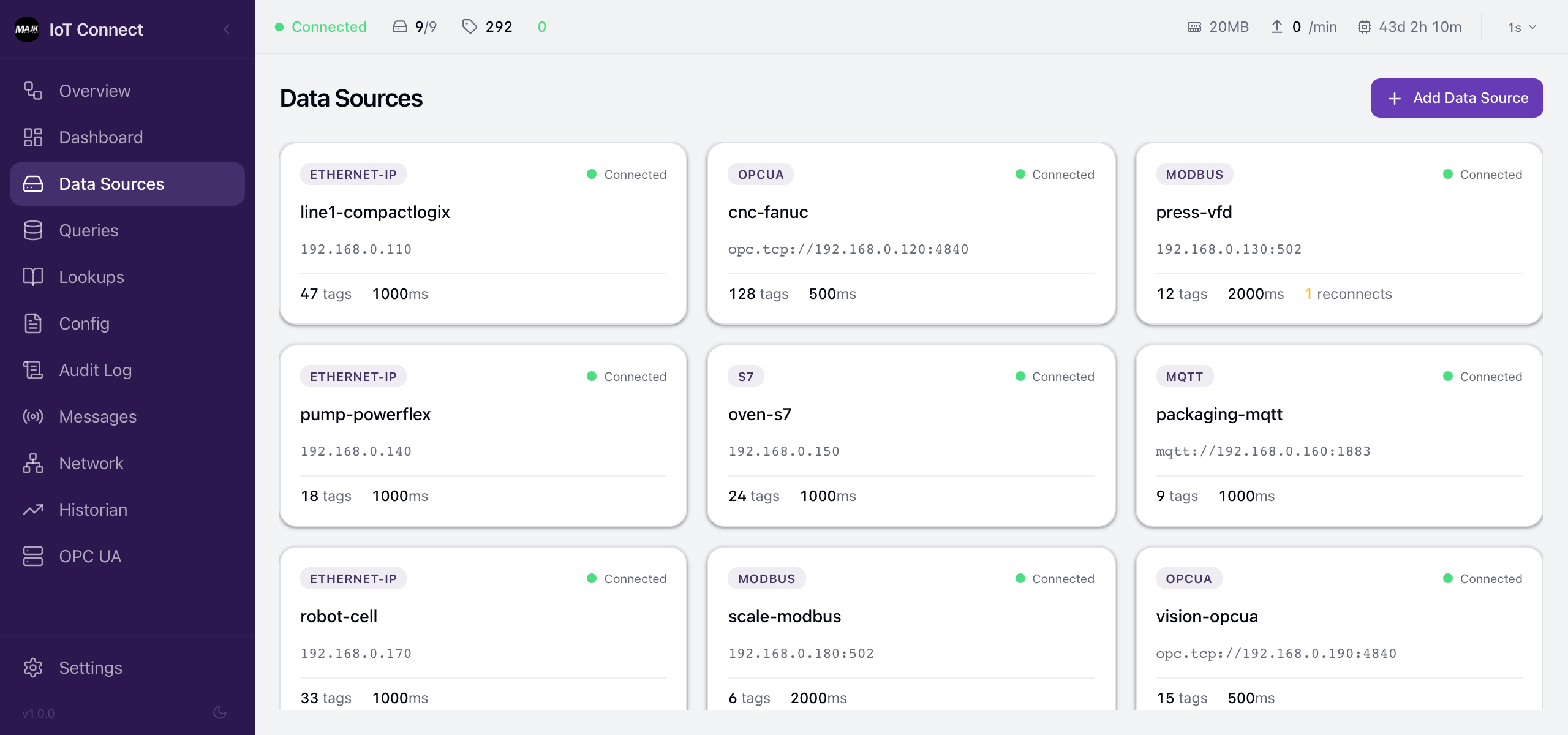Image resolution: width=1568 pixels, height=735 pixels.
Task: Open the Dashboard grid icon
Action: tap(33, 137)
